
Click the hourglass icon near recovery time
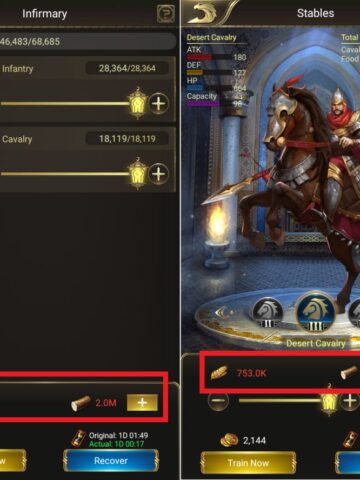[79, 439]
